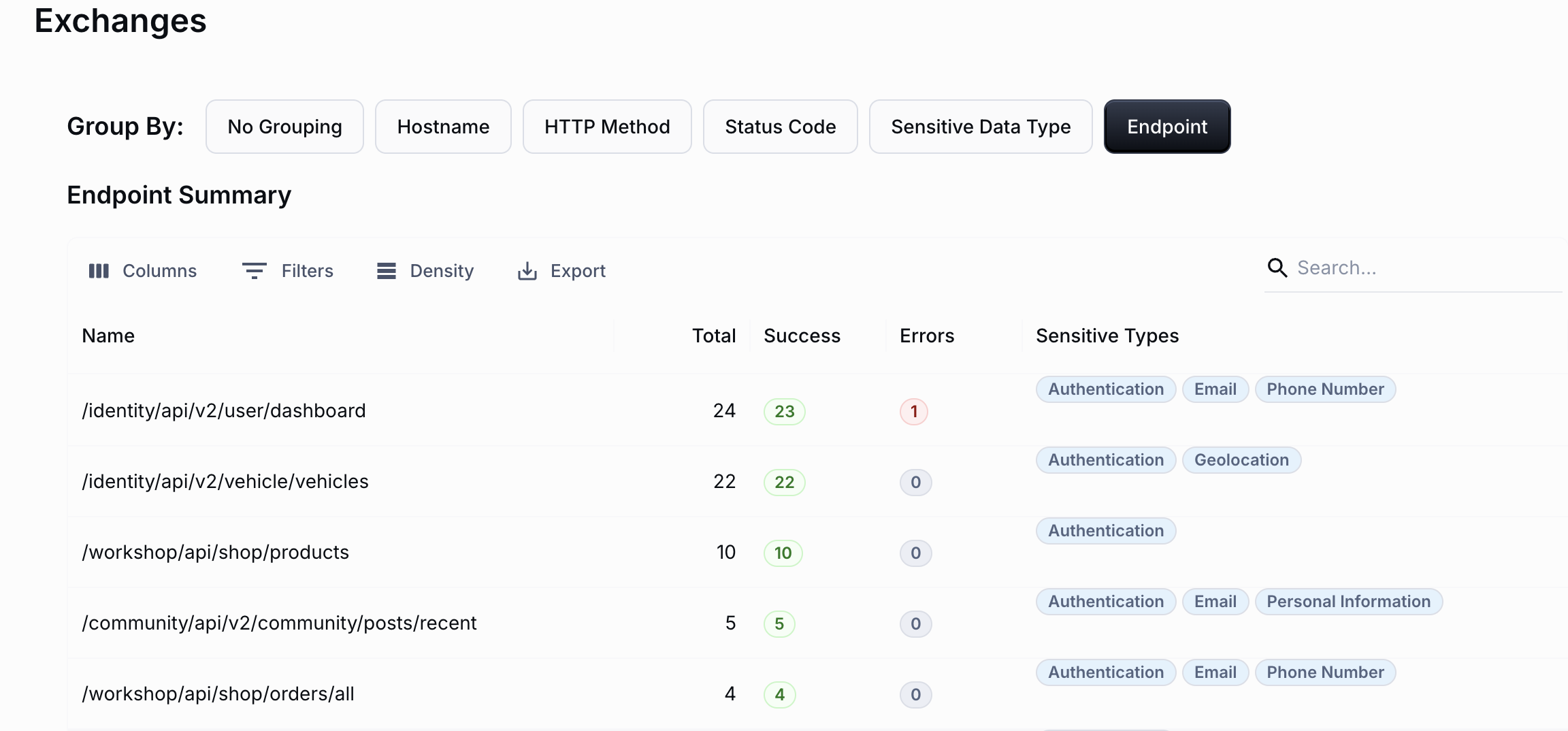Screen dimensions: 1568x731
Task: Sort by the Total column header
Action: [713, 336]
